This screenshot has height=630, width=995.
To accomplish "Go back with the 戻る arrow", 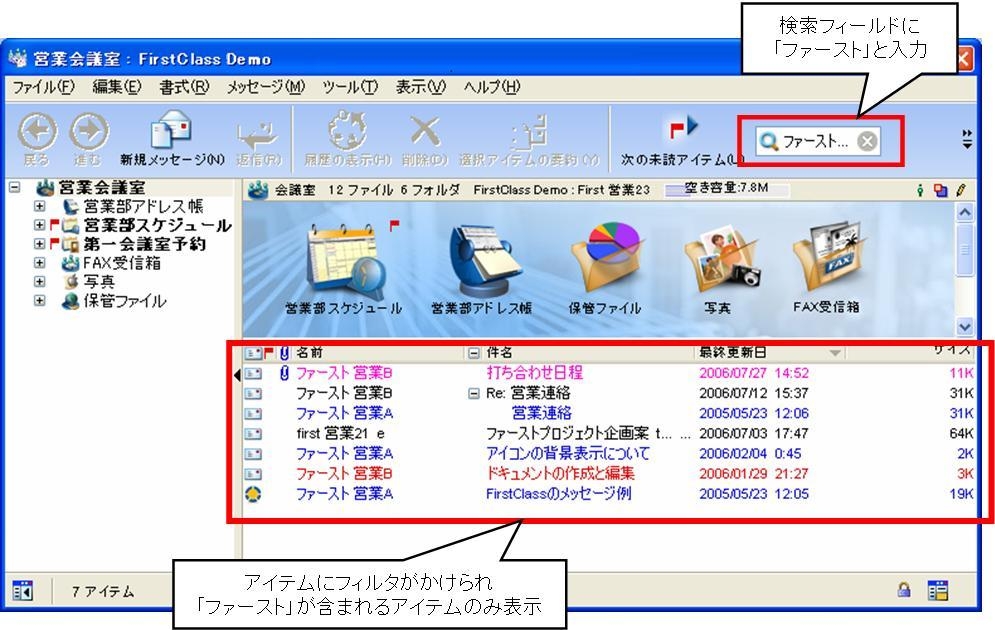I will point(37,132).
